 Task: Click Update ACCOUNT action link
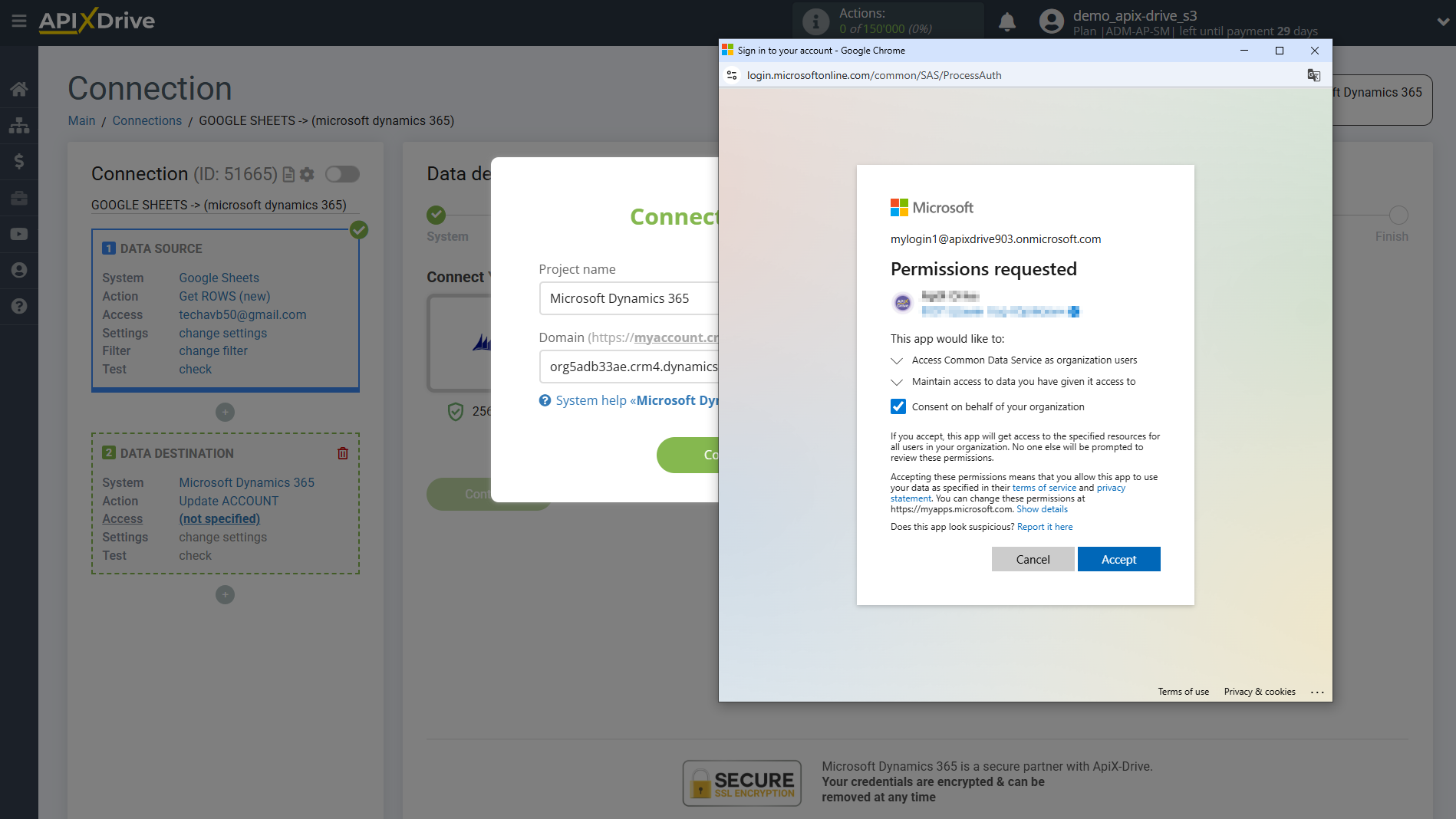click(x=229, y=501)
